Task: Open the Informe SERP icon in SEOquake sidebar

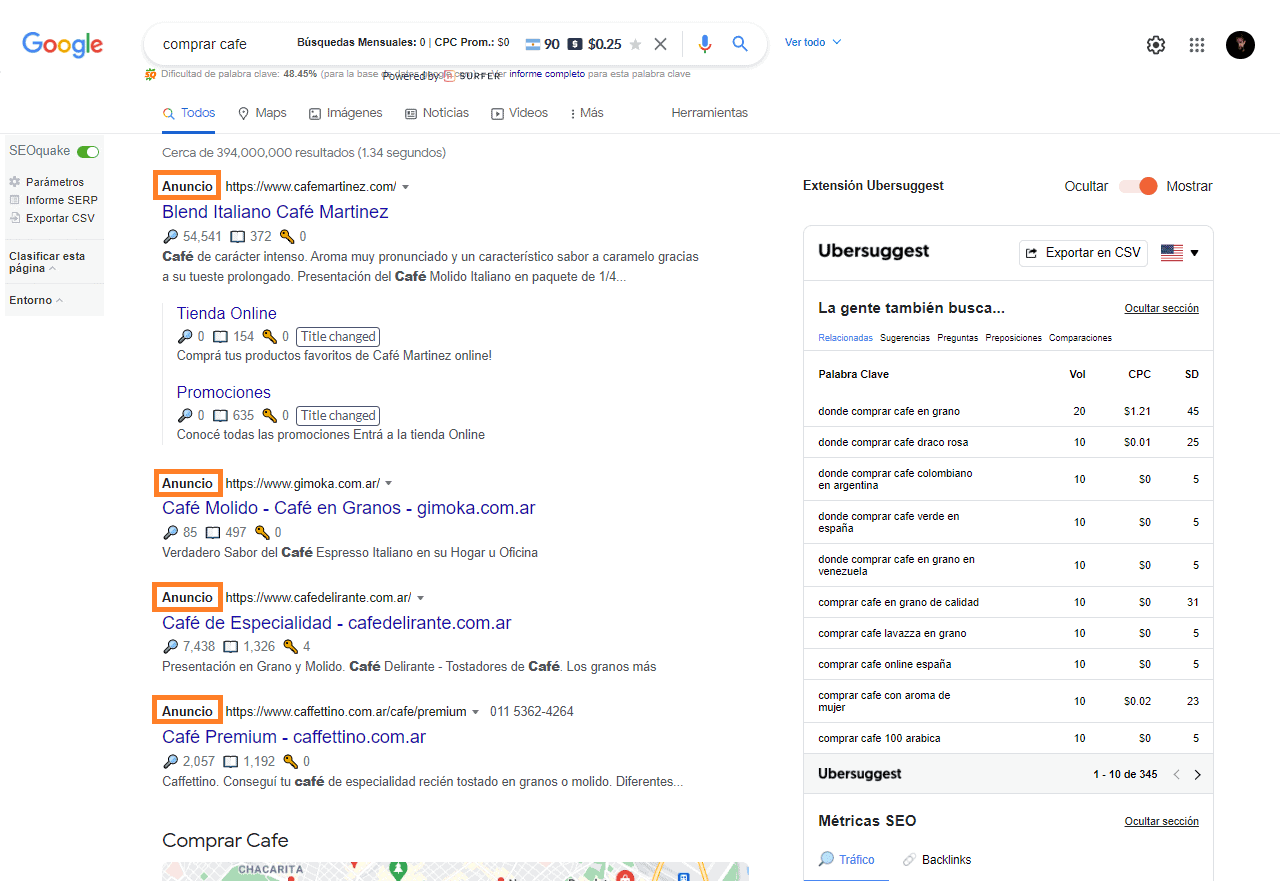Action: click(x=14, y=199)
